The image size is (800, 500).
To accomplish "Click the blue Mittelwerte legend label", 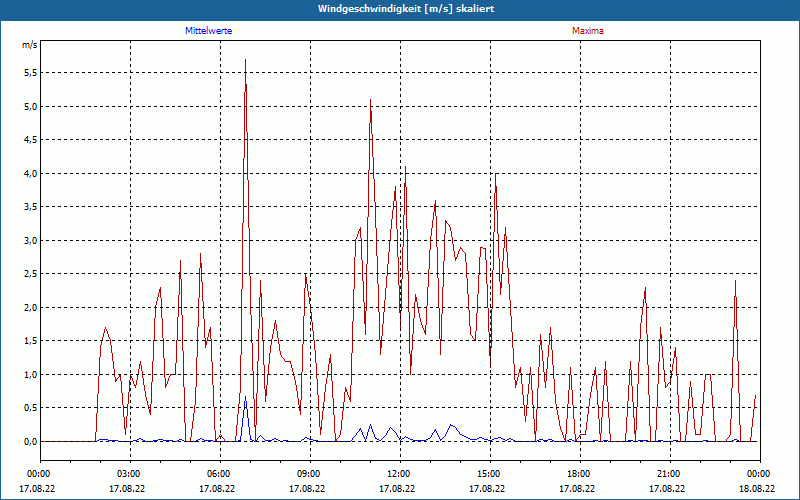I will point(208,31).
